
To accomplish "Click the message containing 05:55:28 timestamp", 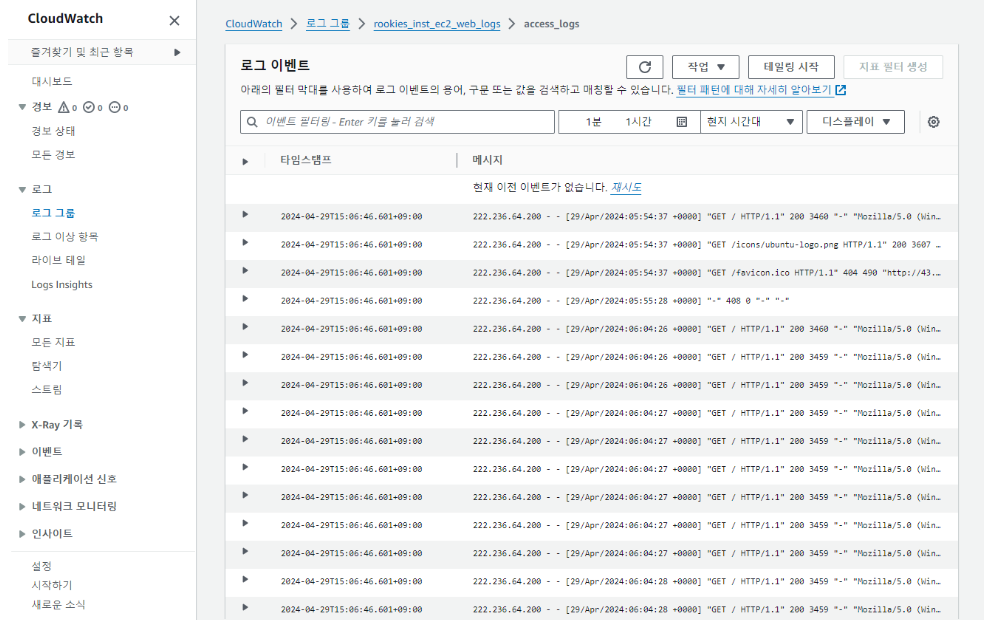I will pos(631,301).
